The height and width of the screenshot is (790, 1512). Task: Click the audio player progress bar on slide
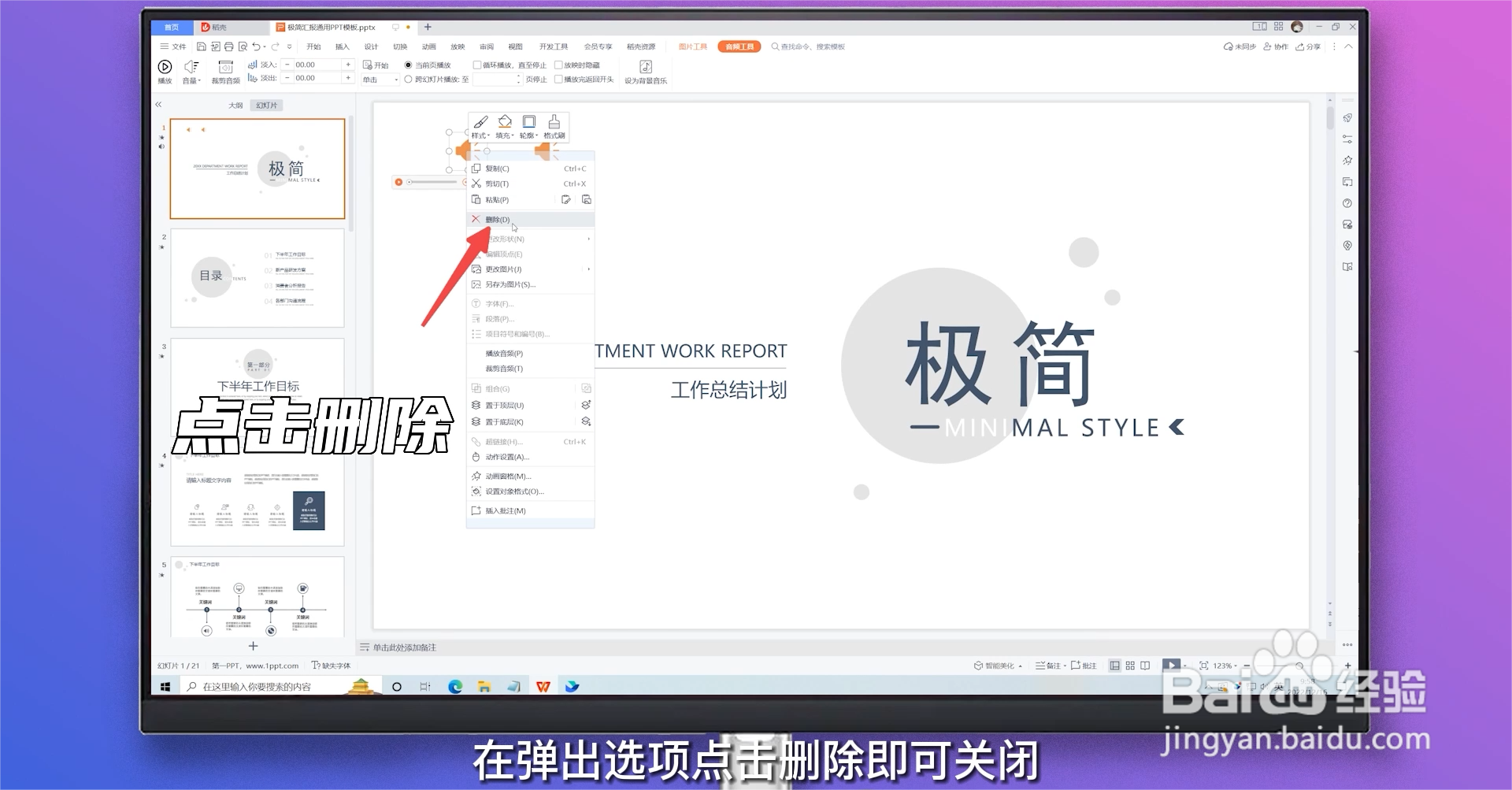[432, 182]
